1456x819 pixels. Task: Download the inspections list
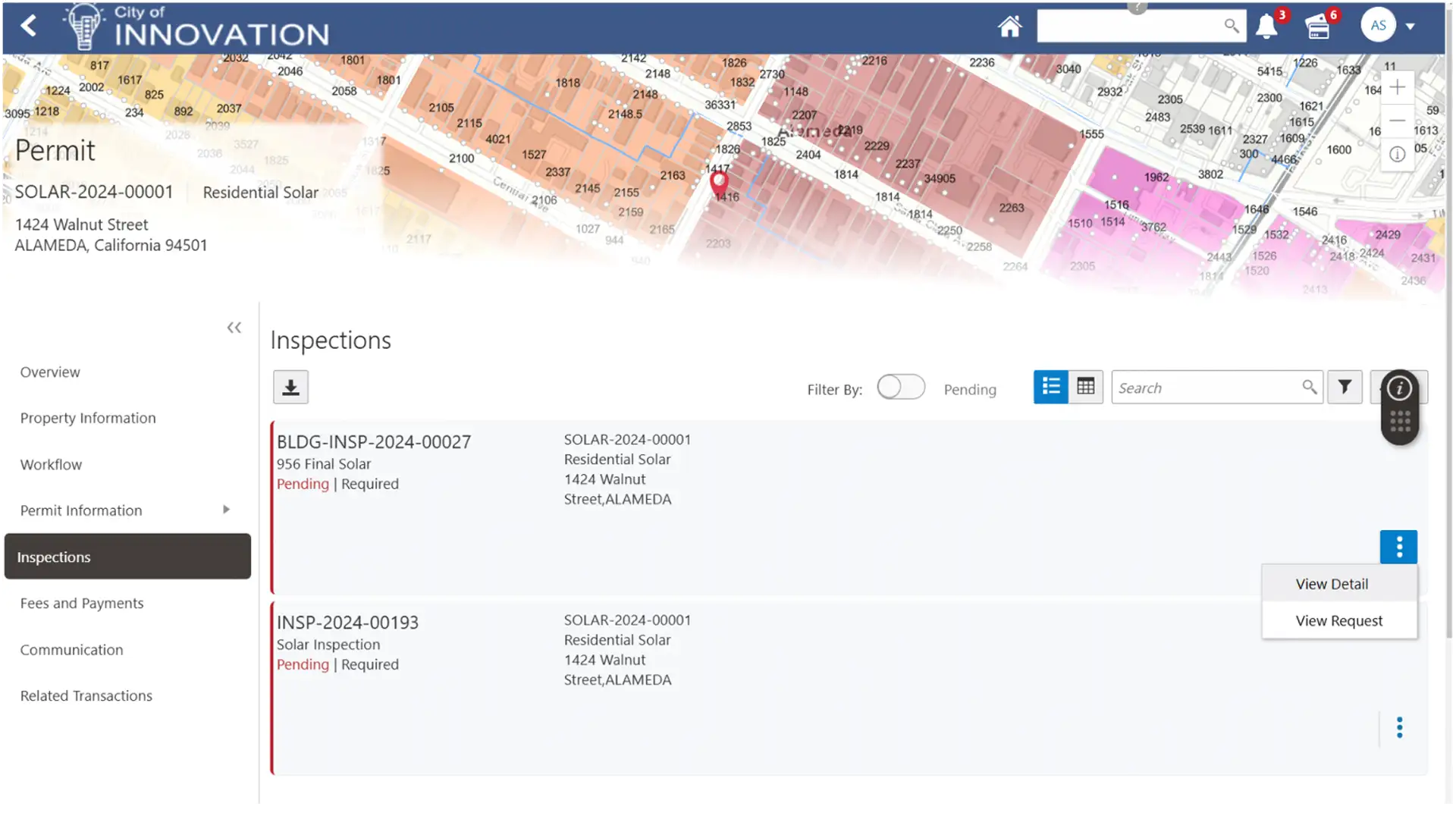[x=290, y=388]
